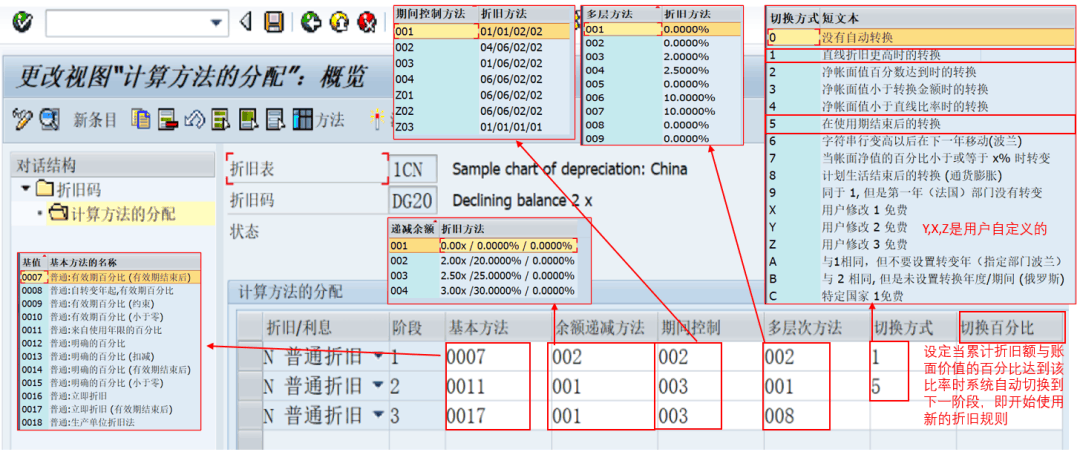Click the green checkmark Enter icon
1080x452 pixels.
(22, 22)
